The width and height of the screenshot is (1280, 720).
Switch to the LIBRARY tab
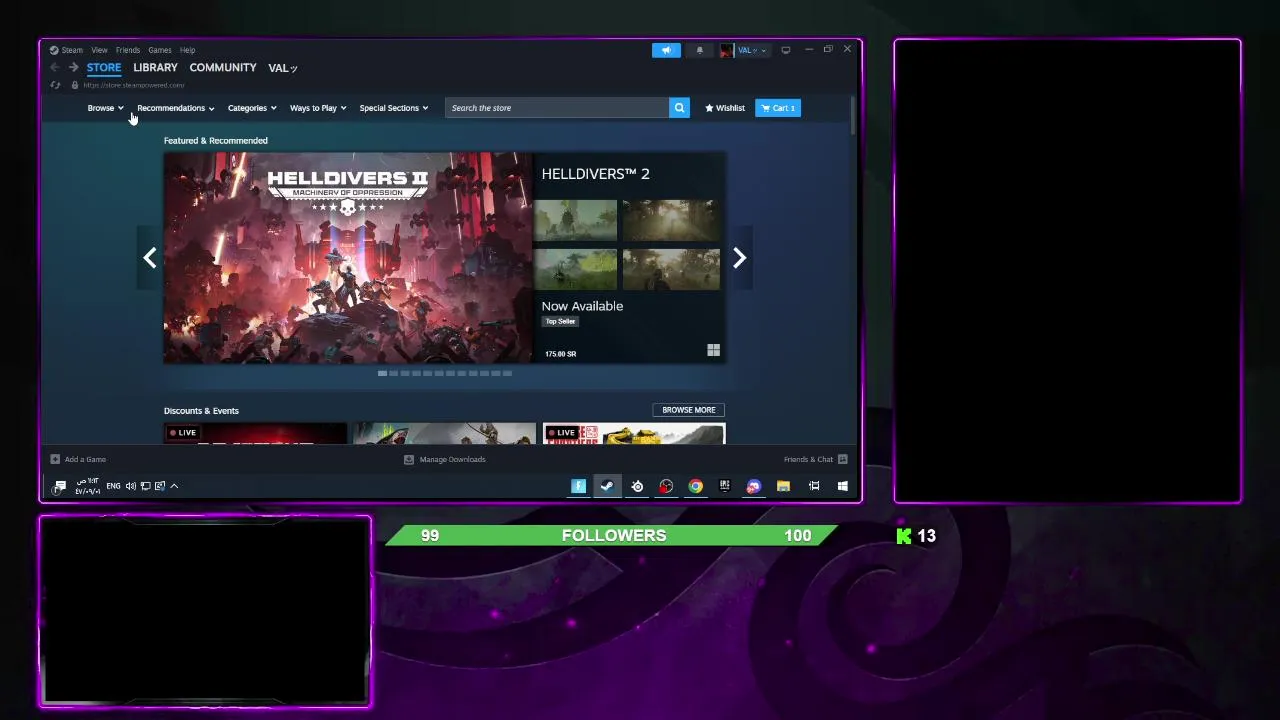coord(155,68)
